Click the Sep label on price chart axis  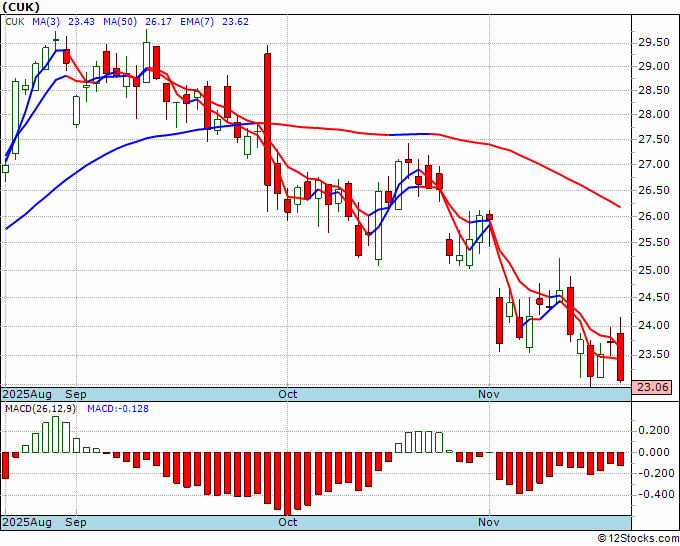point(76,394)
